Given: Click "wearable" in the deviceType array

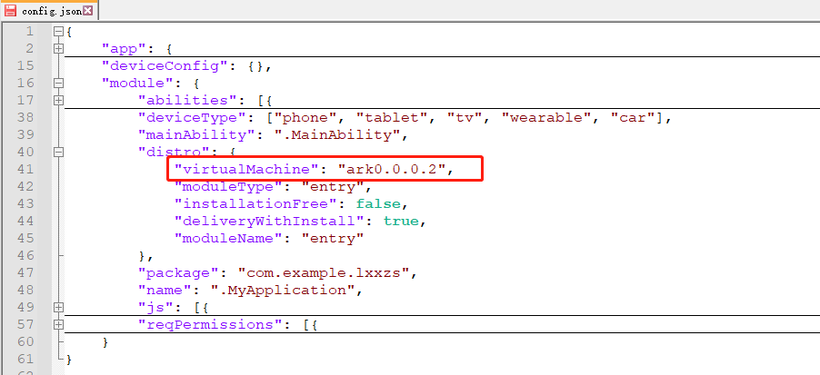Looking at the screenshot, I should (x=547, y=117).
